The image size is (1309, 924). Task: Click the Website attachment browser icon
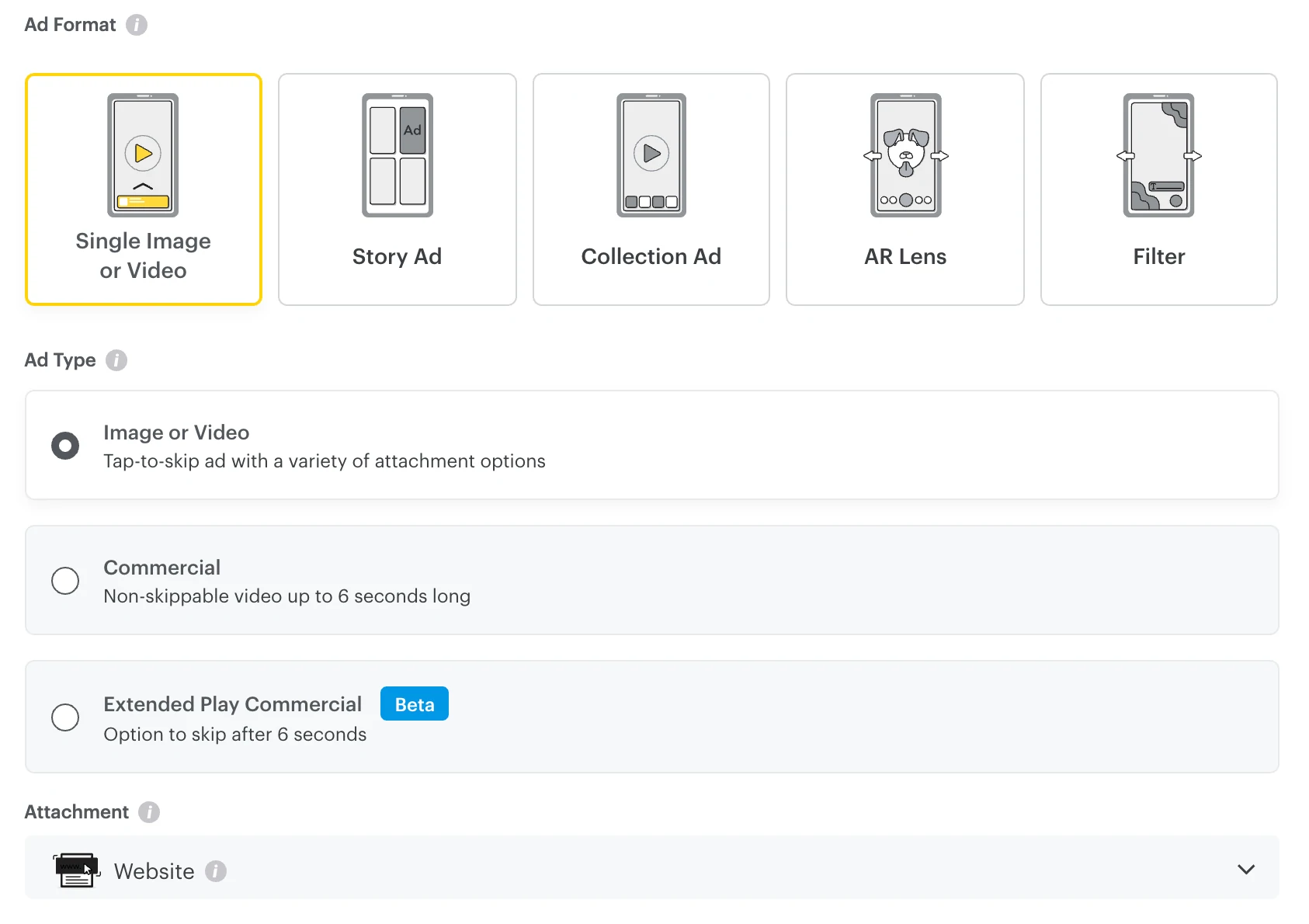(76, 870)
